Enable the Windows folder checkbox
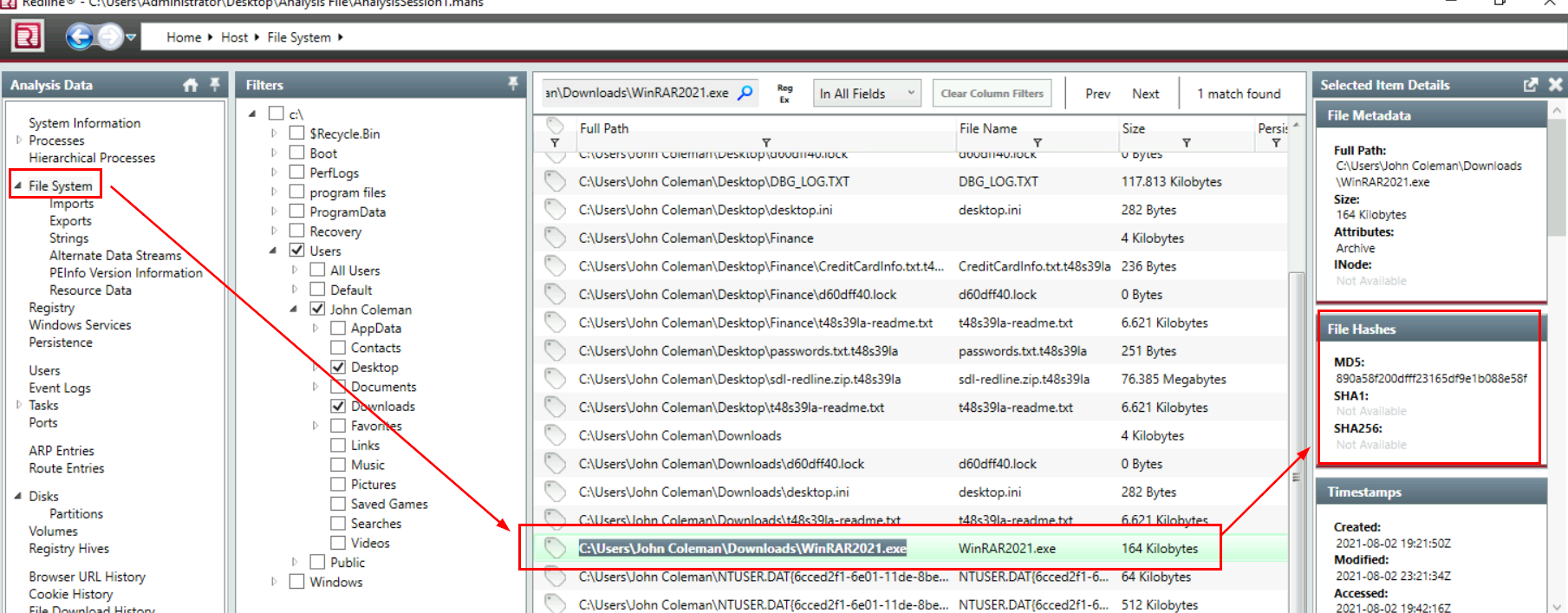This screenshot has width=1568, height=613. [297, 582]
